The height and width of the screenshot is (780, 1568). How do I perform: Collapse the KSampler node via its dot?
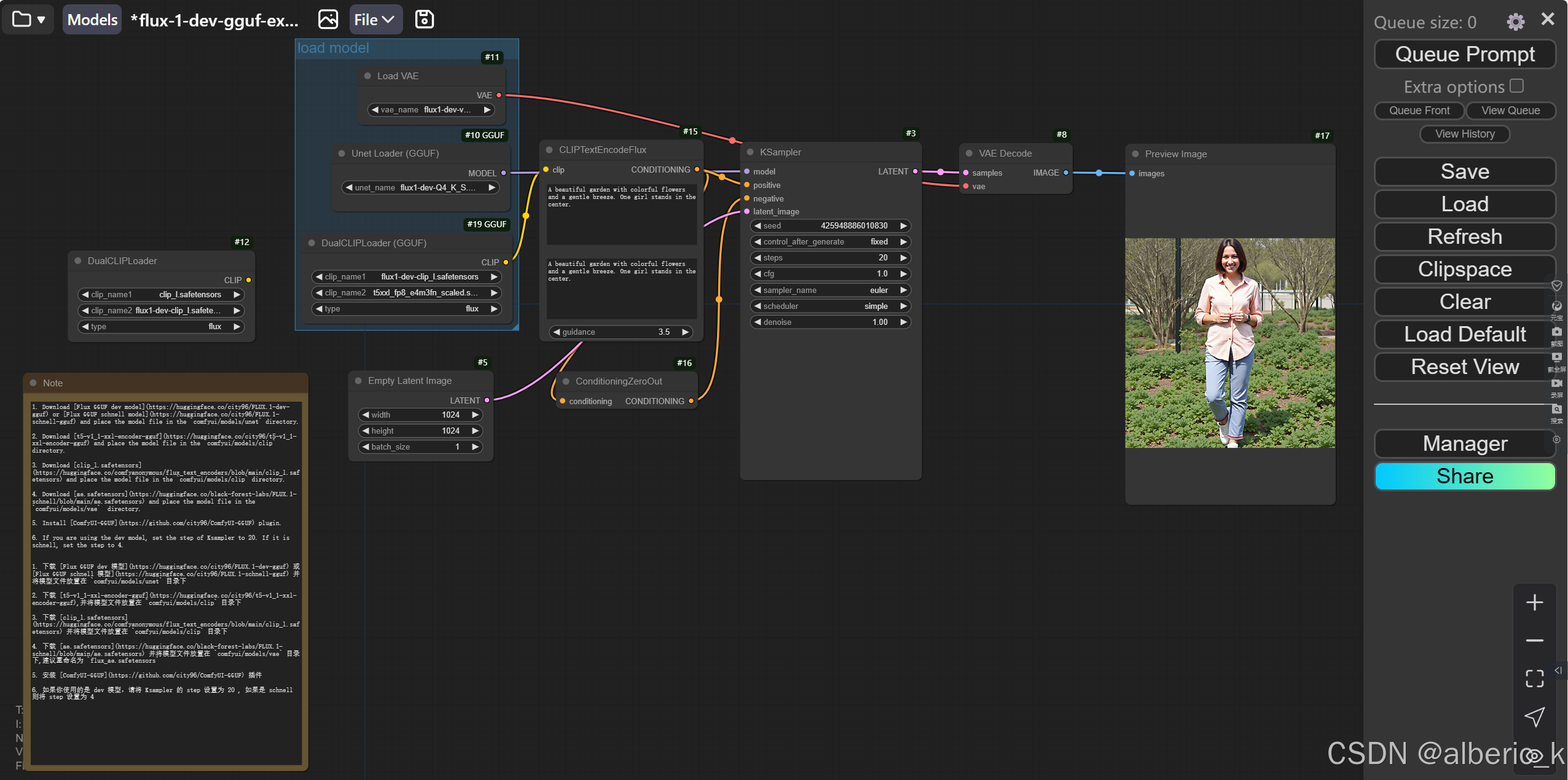pyautogui.click(x=750, y=152)
